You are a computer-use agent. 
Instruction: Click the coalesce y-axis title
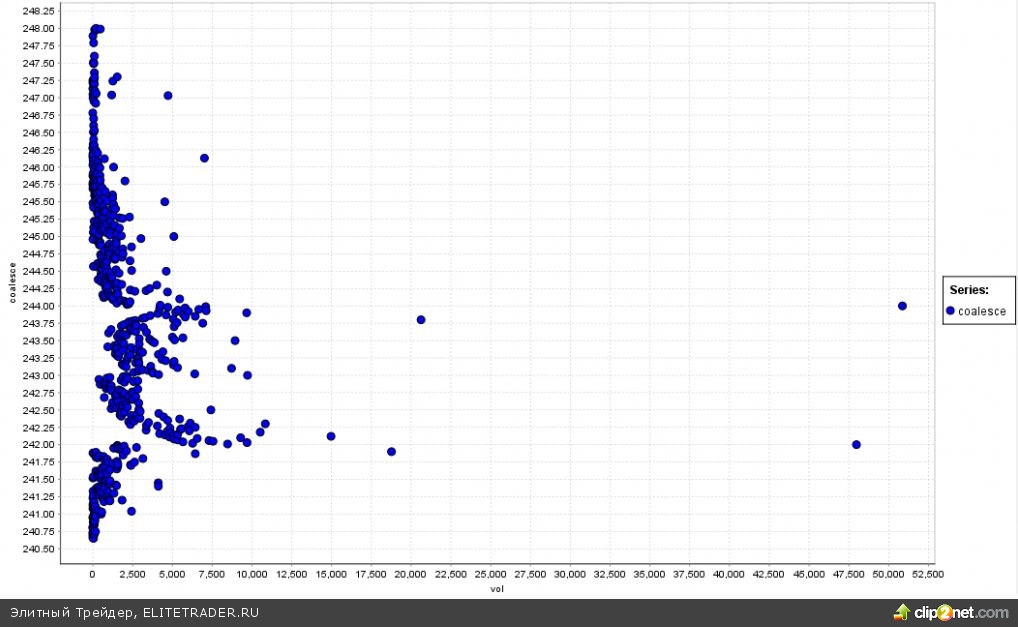(x=12, y=282)
